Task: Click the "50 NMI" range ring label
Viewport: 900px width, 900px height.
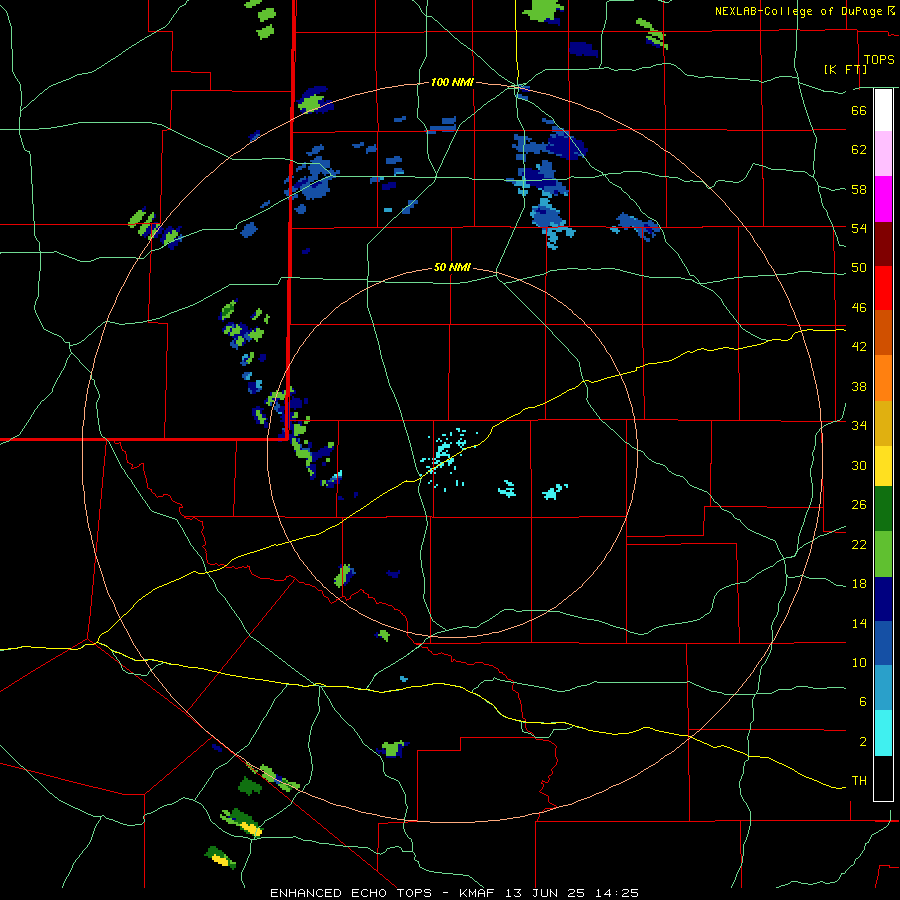Action: 452,267
